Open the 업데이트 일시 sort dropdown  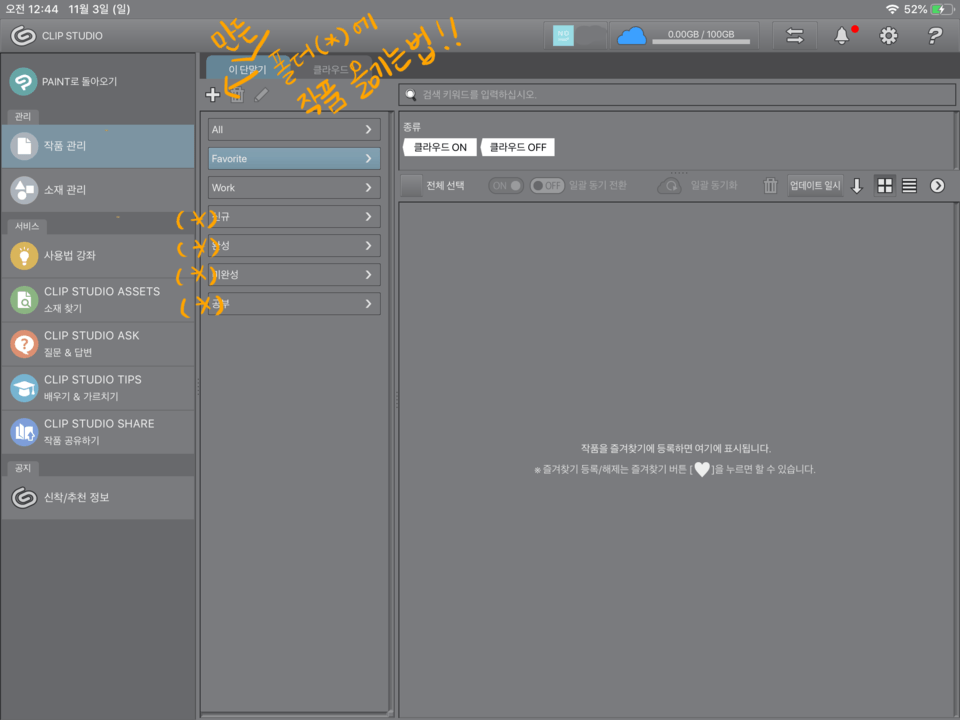(815, 185)
